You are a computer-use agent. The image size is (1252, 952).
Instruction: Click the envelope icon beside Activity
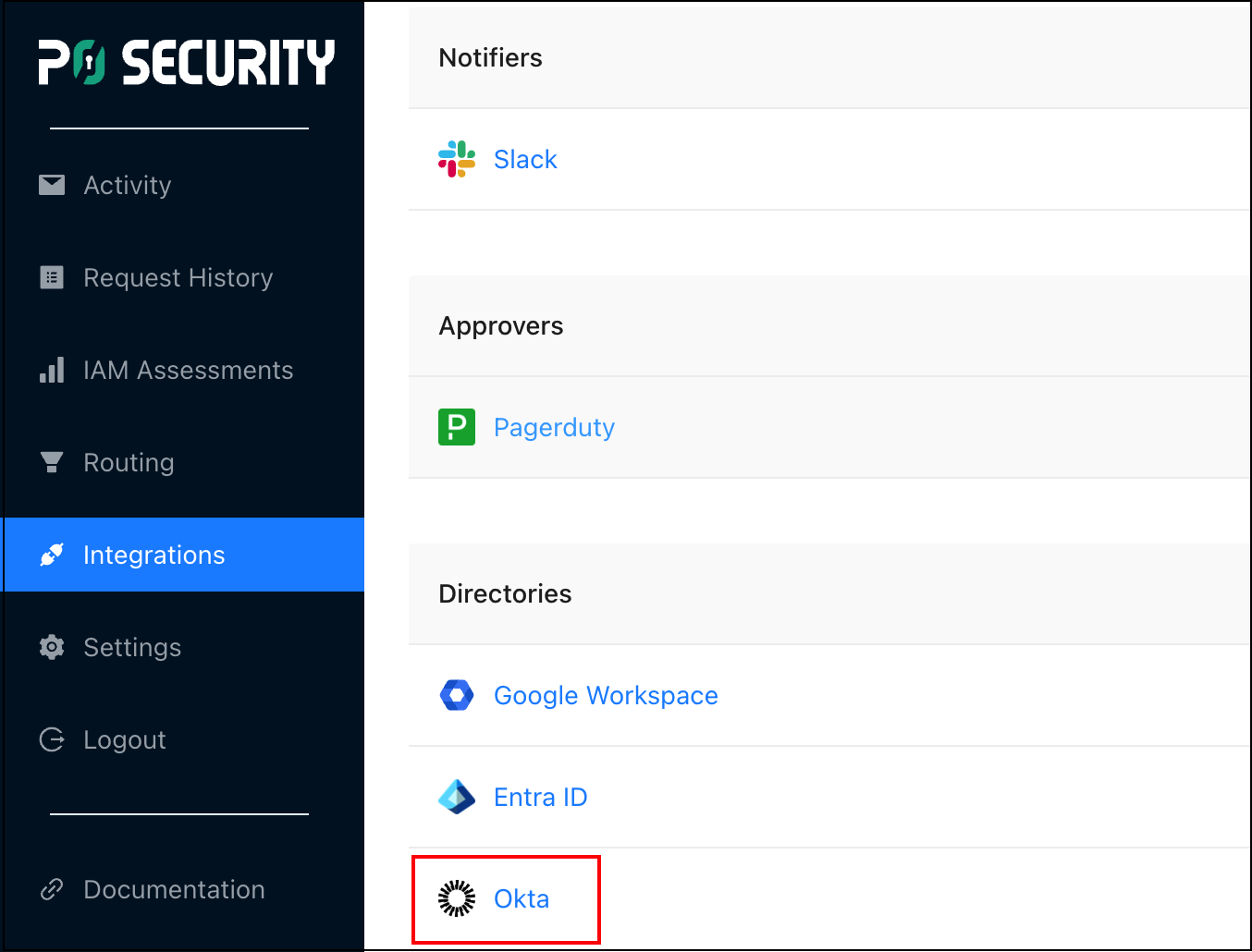pyautogui.click(x=52, y=185)
